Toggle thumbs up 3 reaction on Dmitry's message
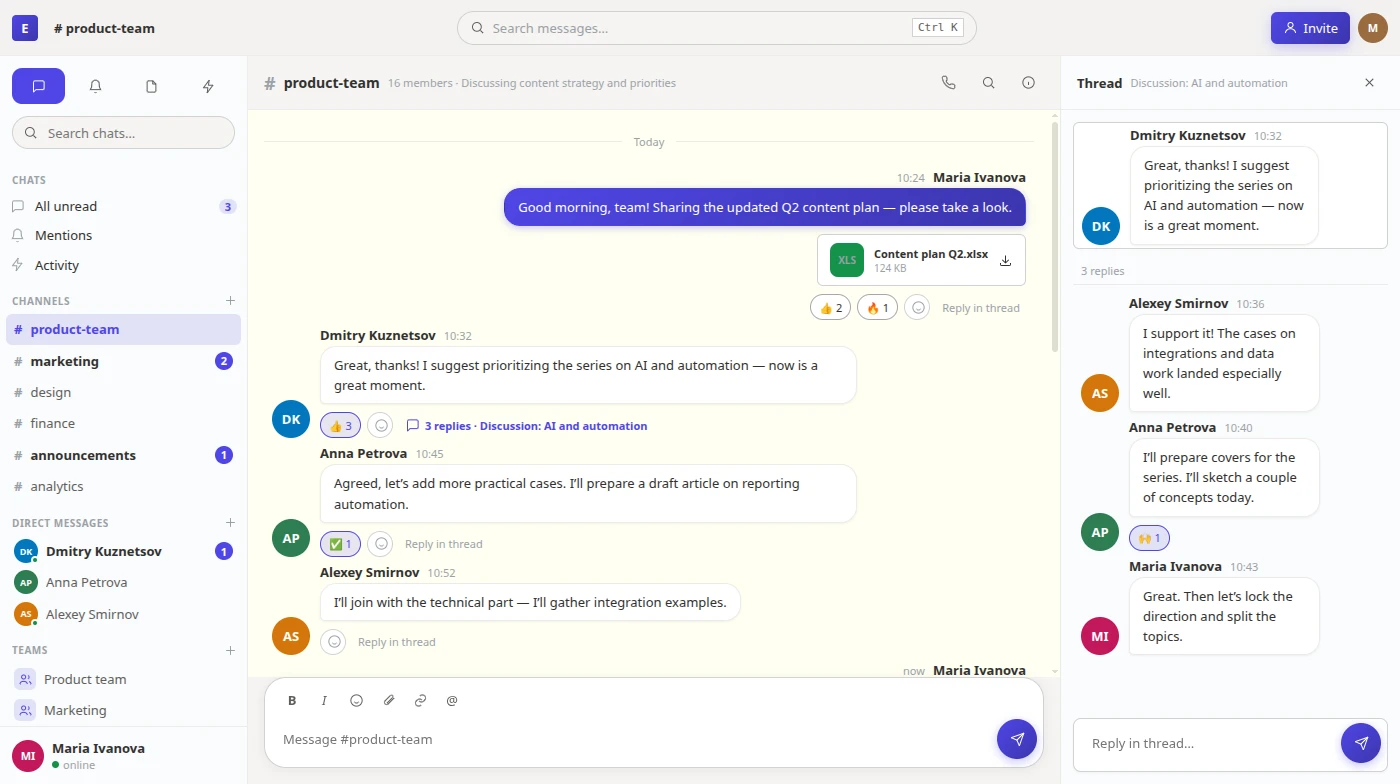 click(340, 426)
